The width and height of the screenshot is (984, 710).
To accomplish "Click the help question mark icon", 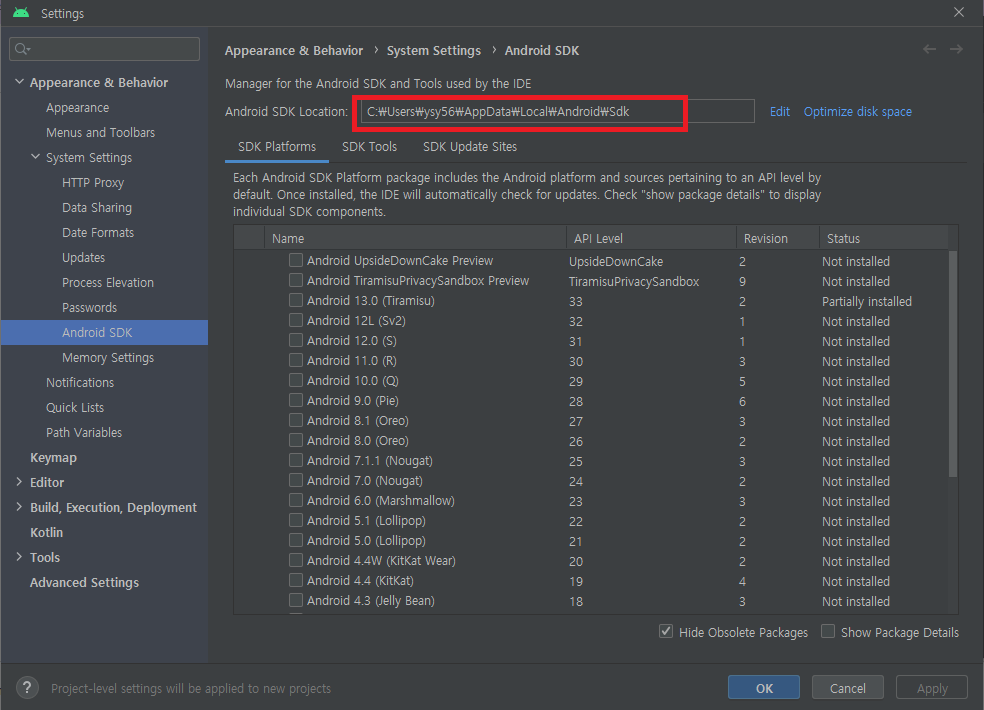I will point(27,688).
